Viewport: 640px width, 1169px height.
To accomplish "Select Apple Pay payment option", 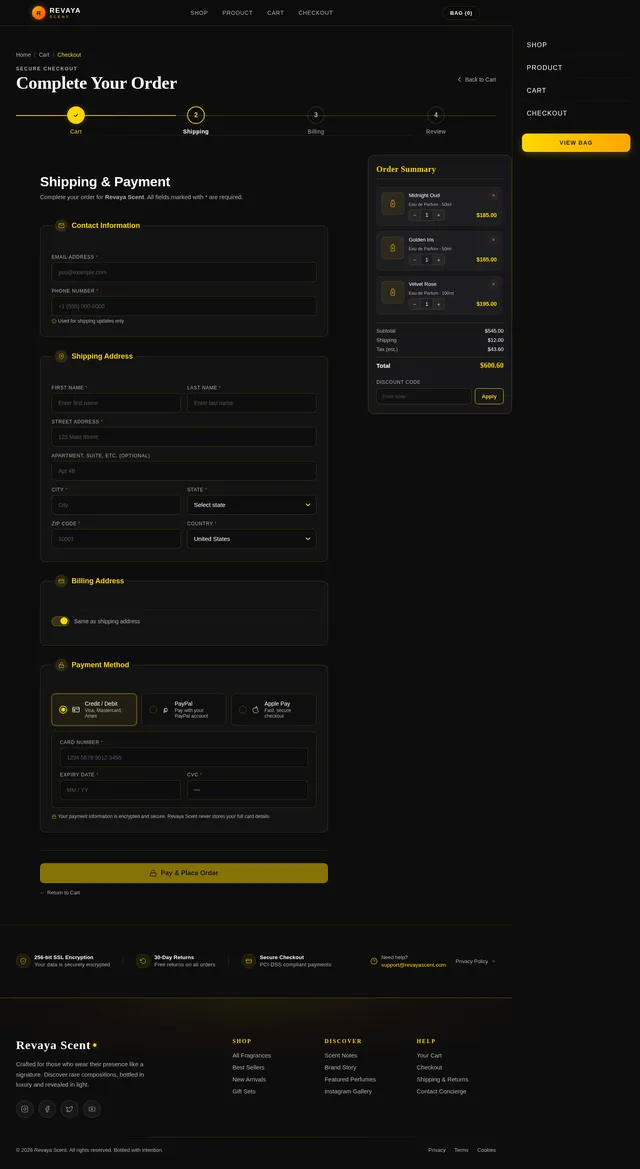I will pos(273,710).
